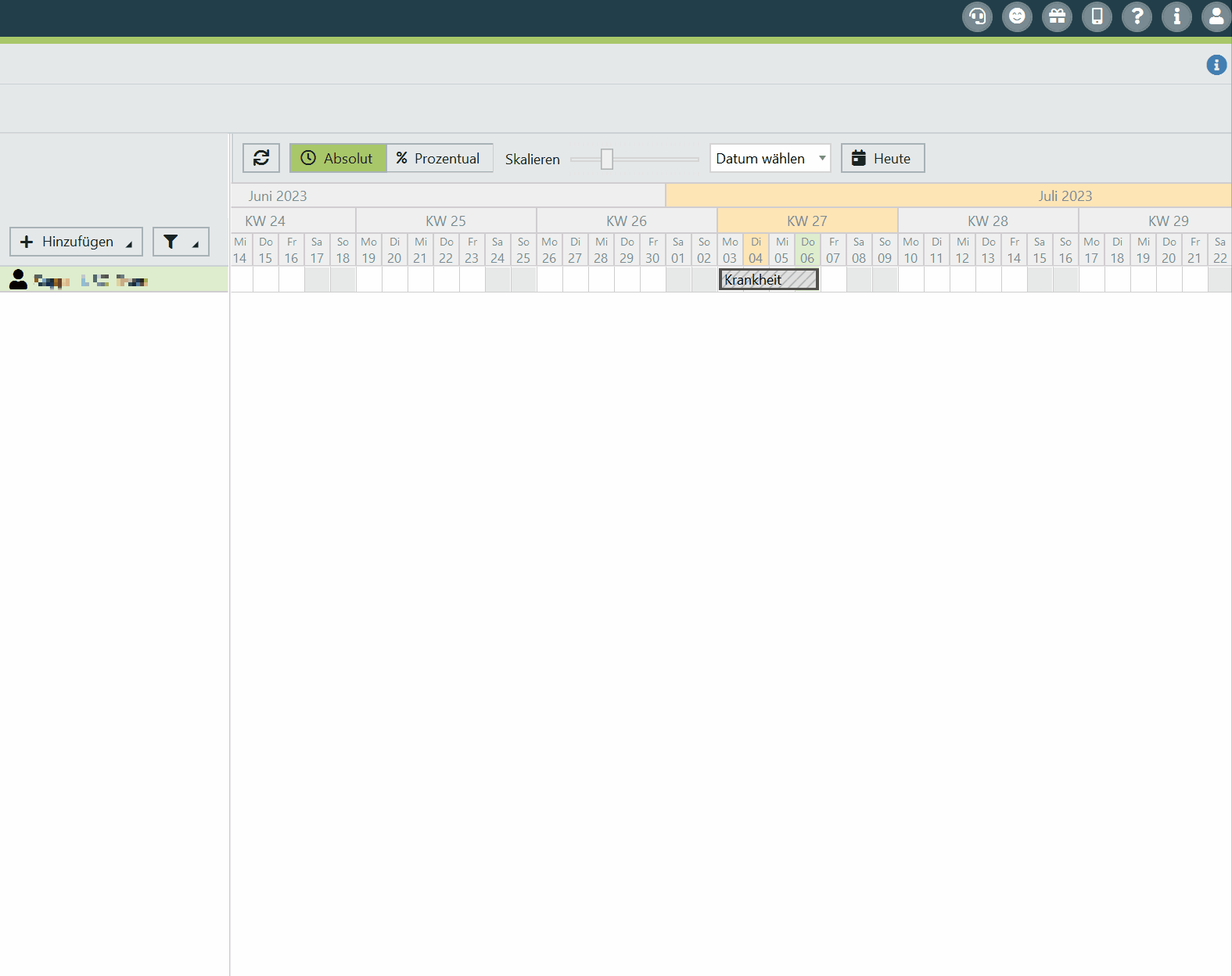The width and height of the screenshot is (1232, 976).
Task: Select the employee row in the list
Action: point(114,279)
